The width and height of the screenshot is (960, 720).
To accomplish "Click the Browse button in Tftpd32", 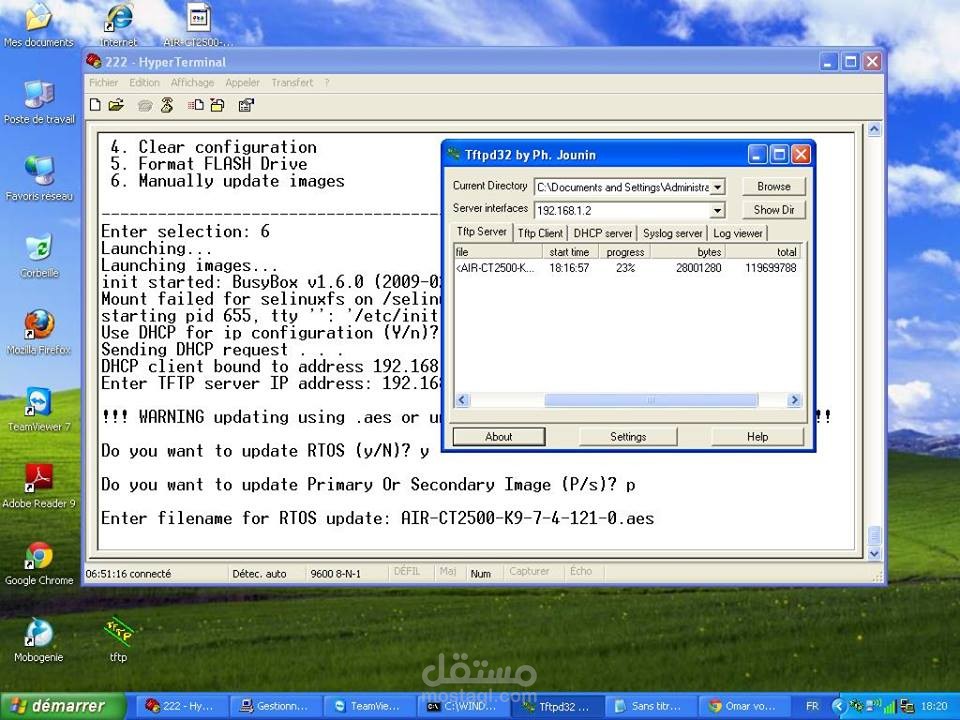I will (x=774, y=186).
